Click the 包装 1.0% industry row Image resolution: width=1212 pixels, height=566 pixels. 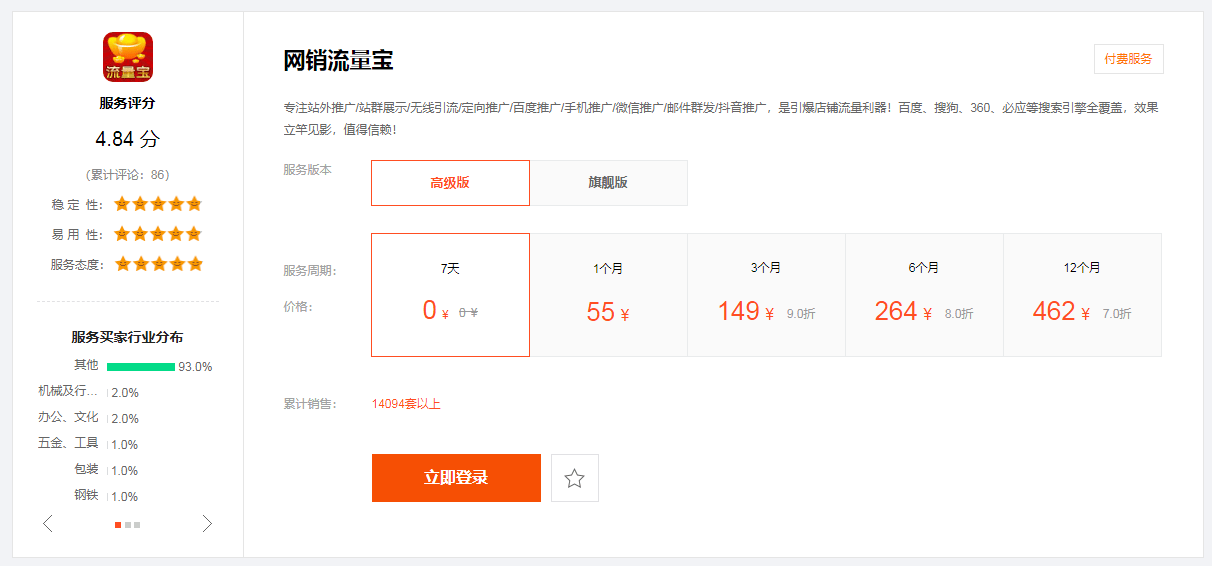[x=106, y=470]
